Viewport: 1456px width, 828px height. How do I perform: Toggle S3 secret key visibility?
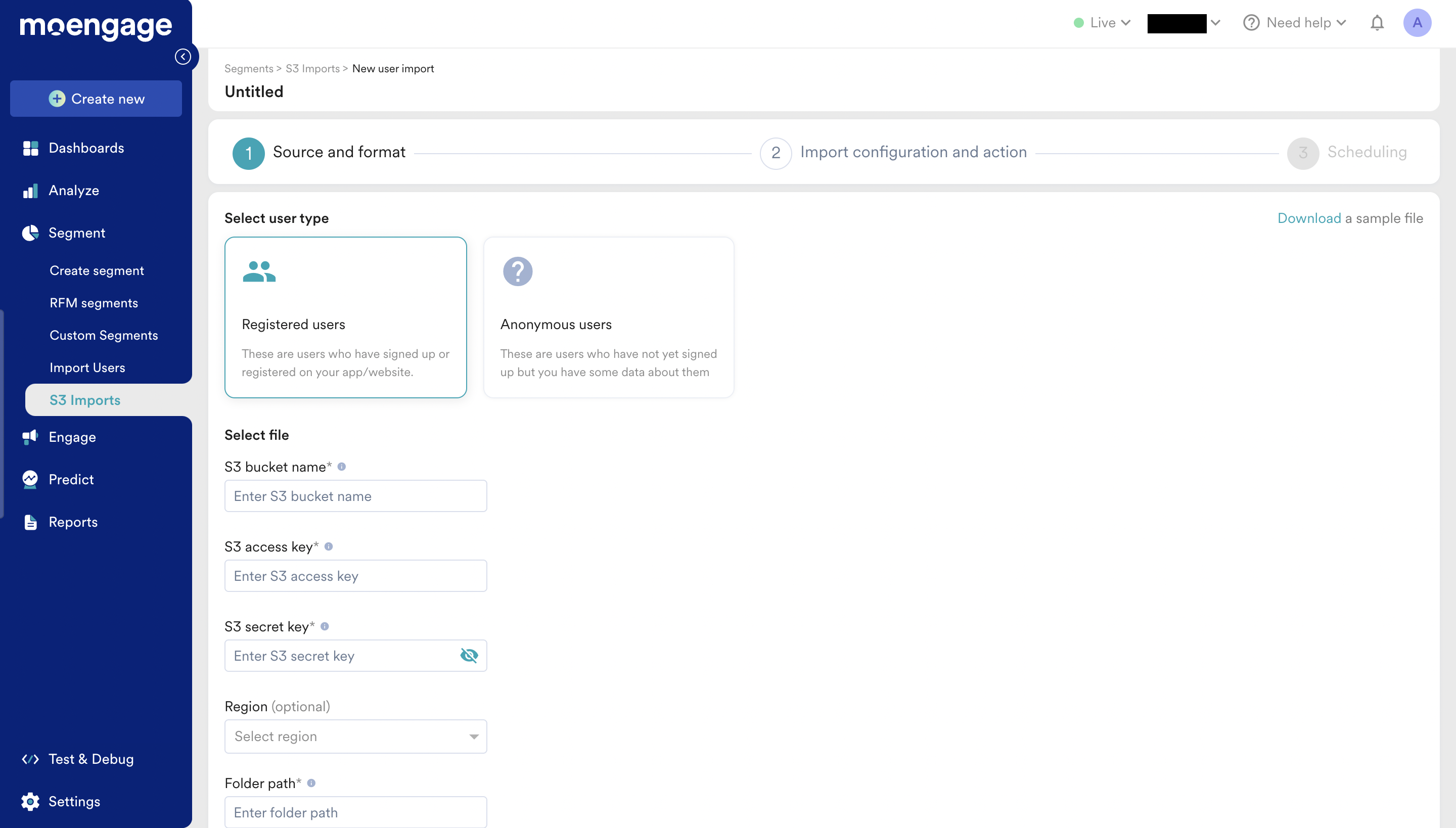(x=469, y=655)
